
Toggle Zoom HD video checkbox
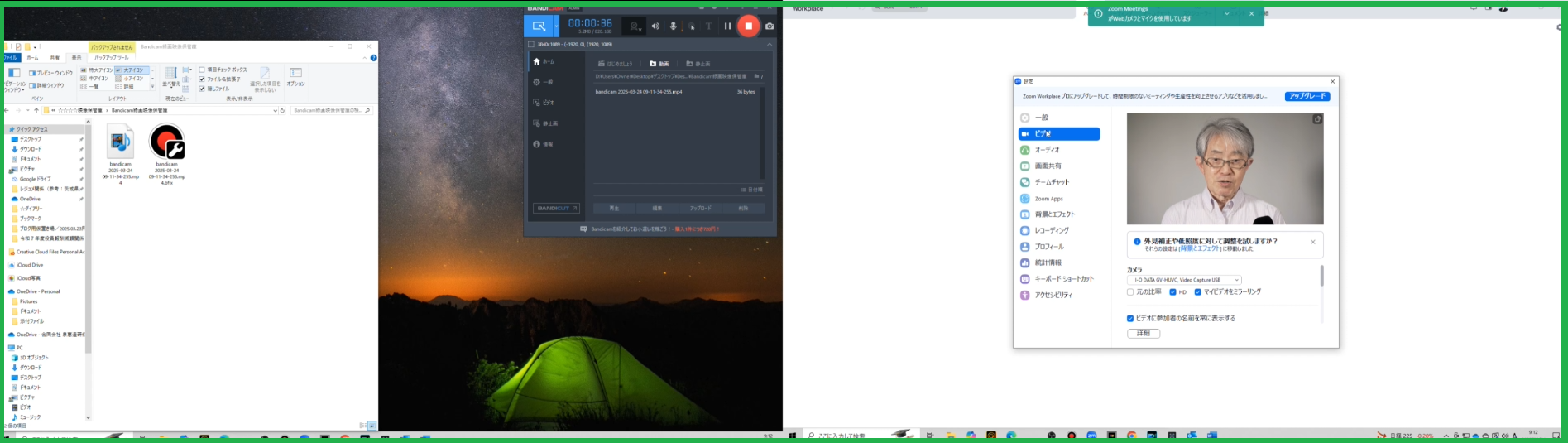coord(1172,292)
